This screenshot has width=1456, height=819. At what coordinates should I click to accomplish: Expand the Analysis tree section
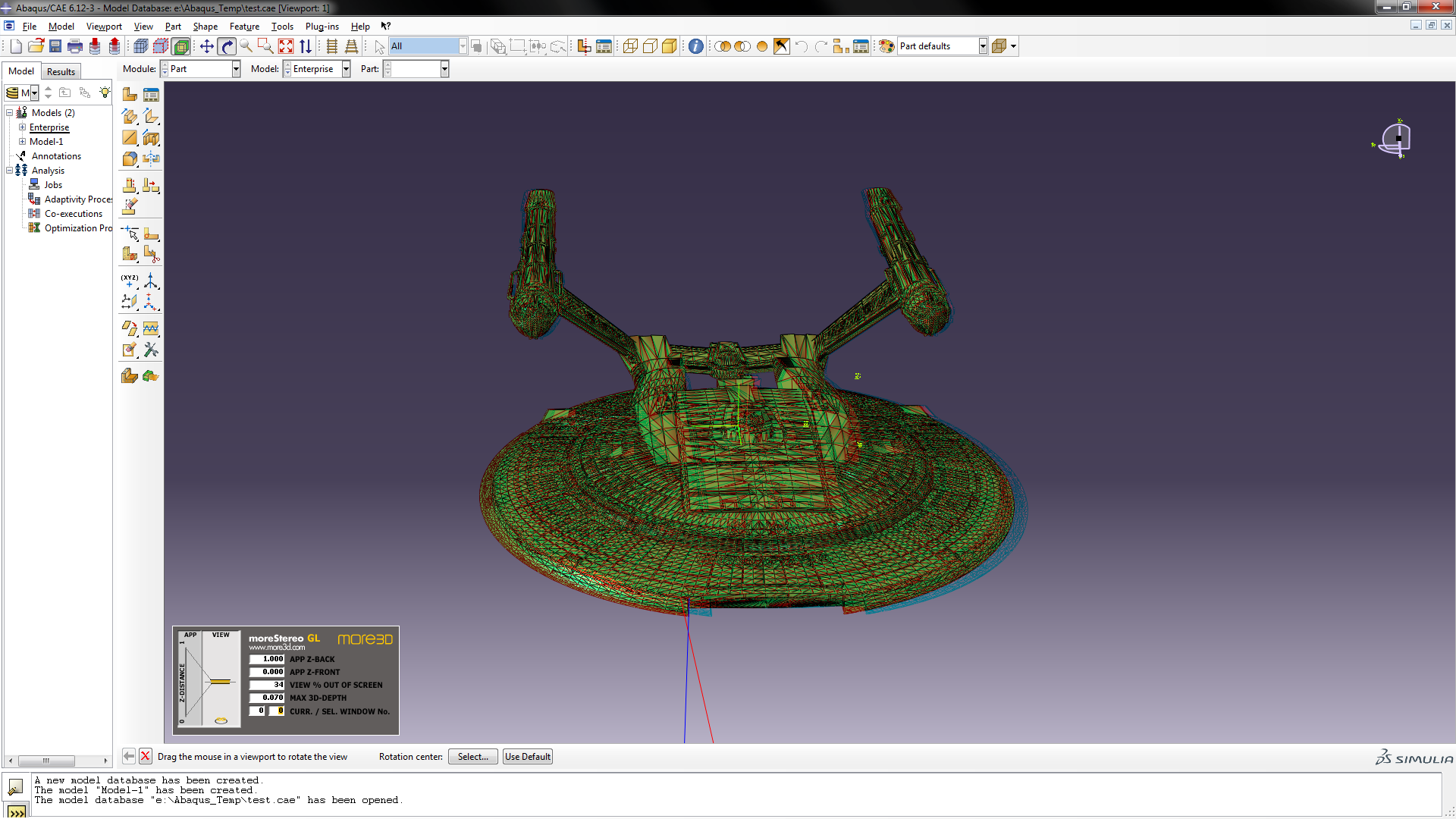pyautogui.click(x=10, y=170)
